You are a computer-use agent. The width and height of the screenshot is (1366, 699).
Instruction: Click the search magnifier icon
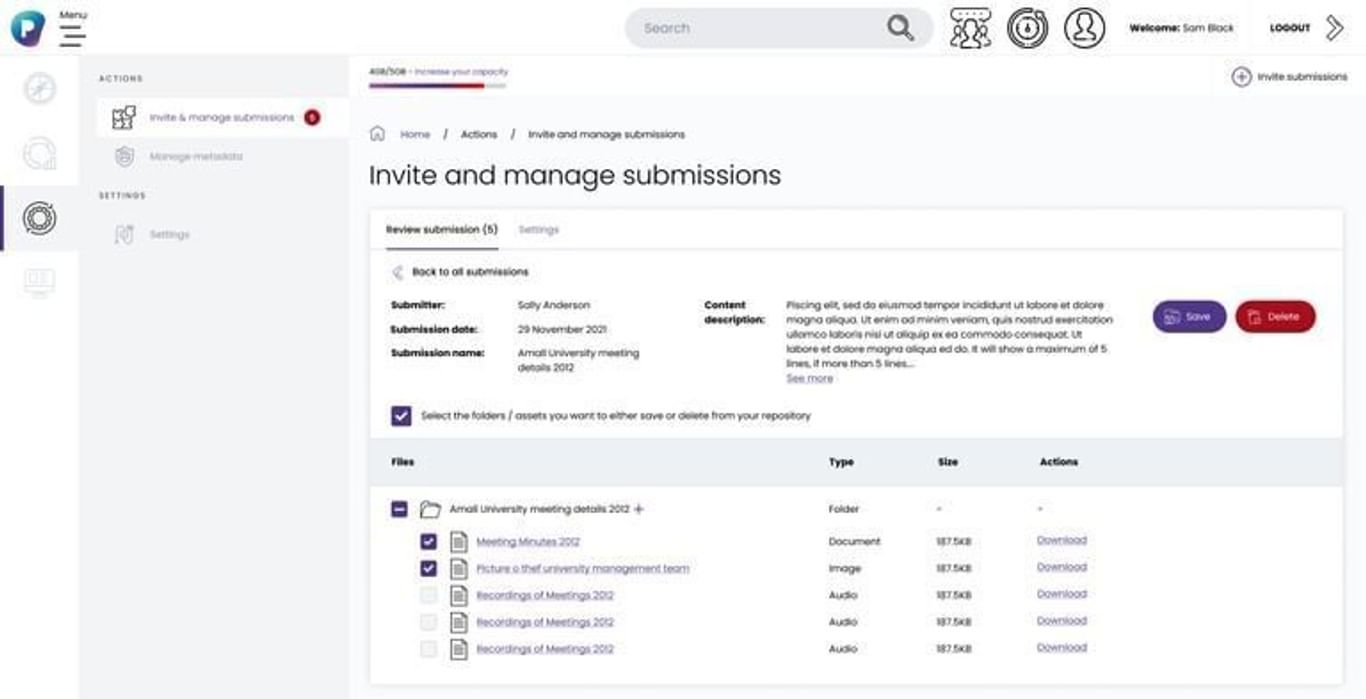pos(900,28)
